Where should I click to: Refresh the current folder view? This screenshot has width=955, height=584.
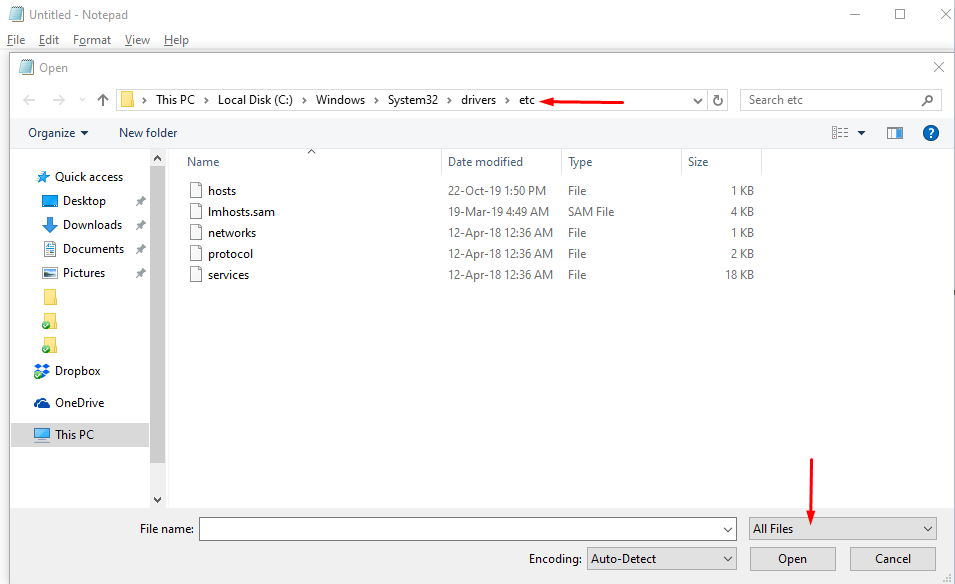[x=718, y=100]
